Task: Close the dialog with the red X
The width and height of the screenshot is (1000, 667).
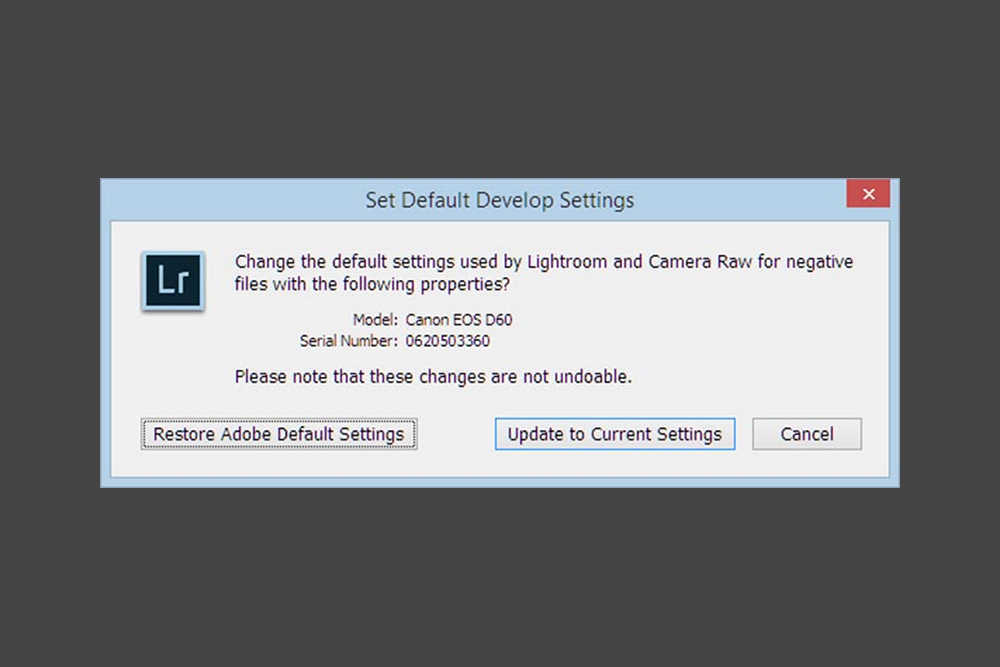Action: coord(868,194)
